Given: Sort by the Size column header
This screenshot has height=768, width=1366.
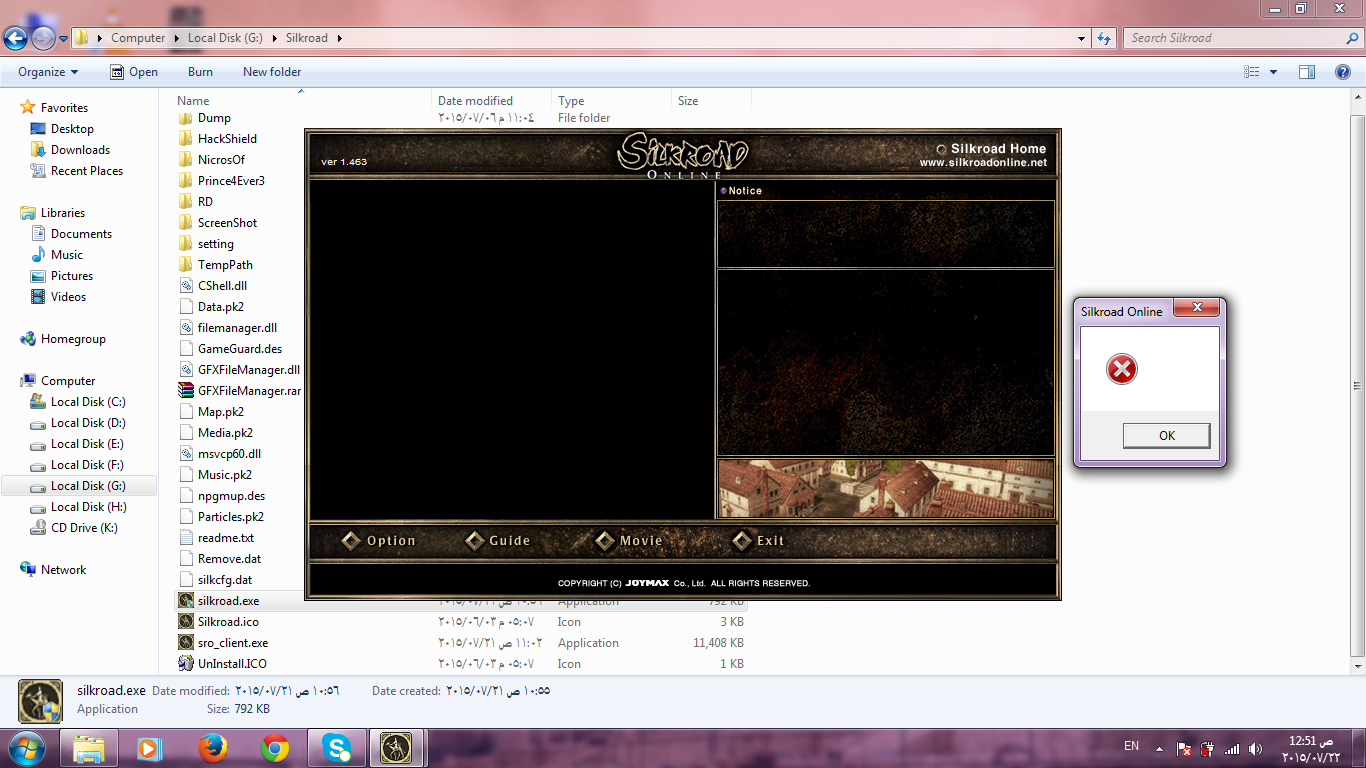Looking at the screenshot, I should (688, 101).
